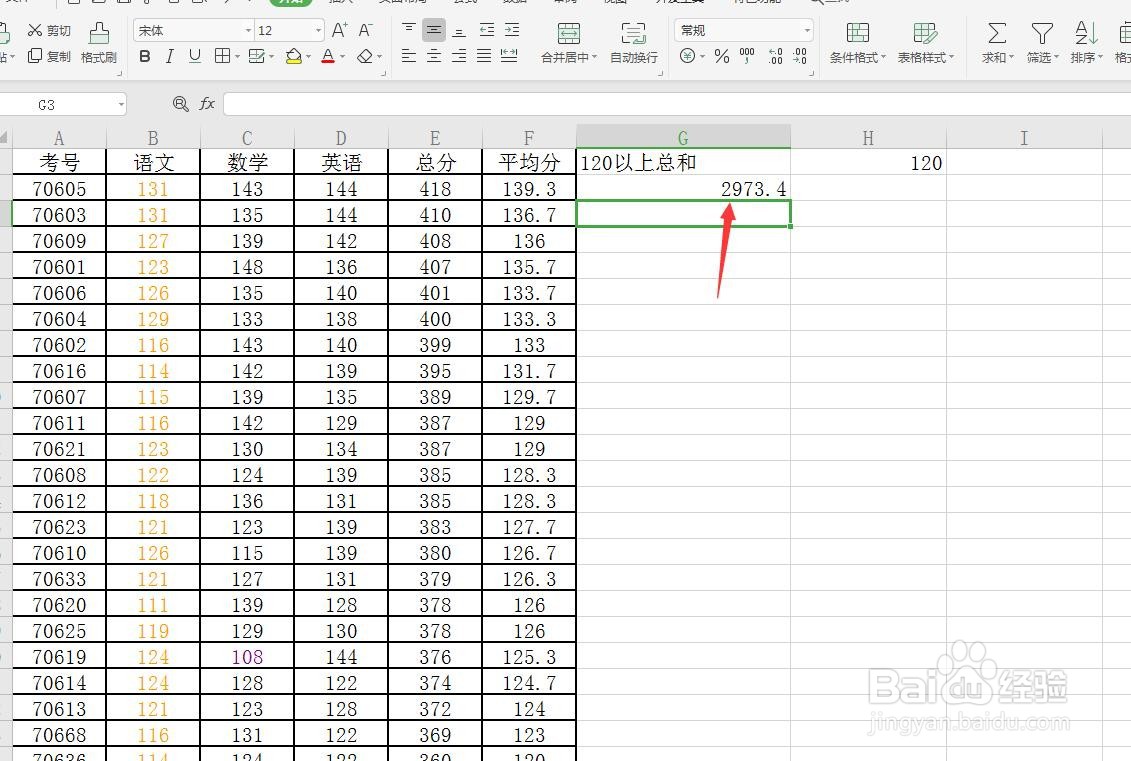Apply the thousands separator style

[x=747, y=56]
